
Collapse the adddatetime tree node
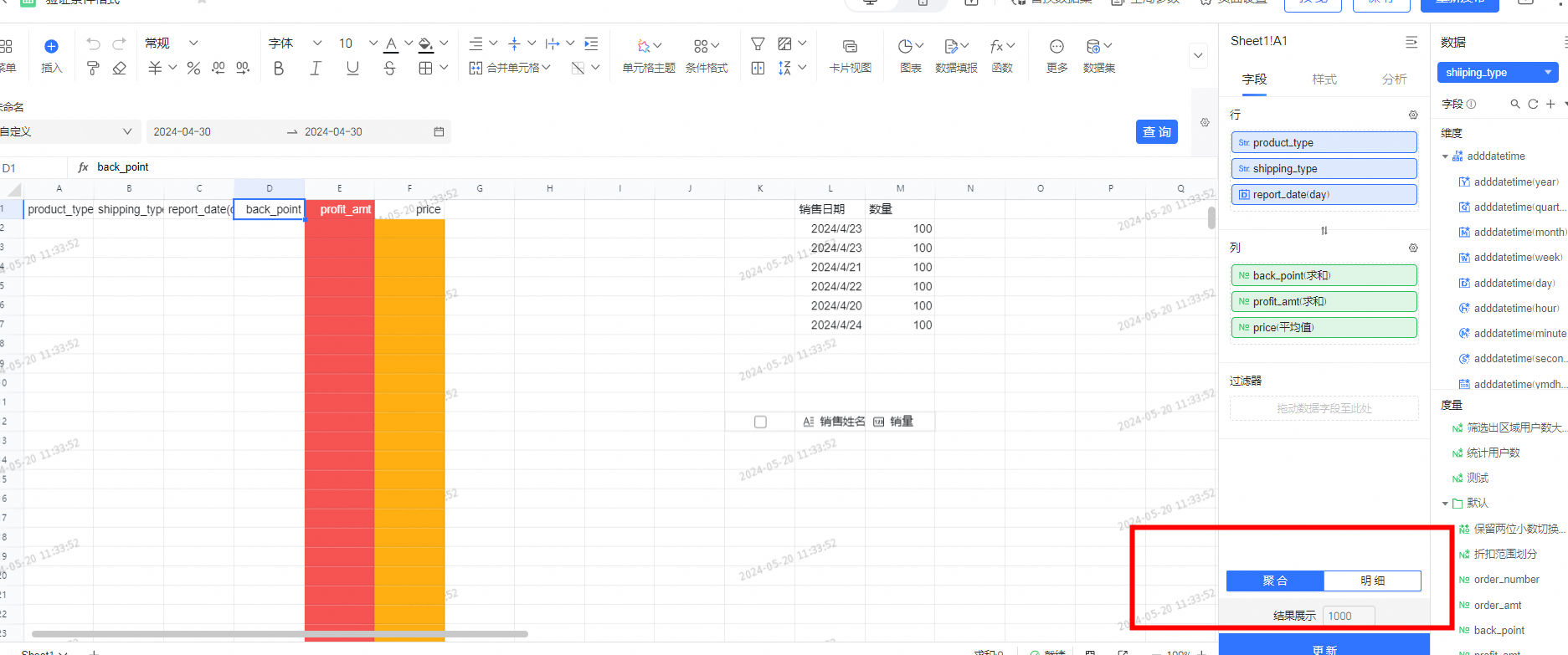(x=1445, y=156)
